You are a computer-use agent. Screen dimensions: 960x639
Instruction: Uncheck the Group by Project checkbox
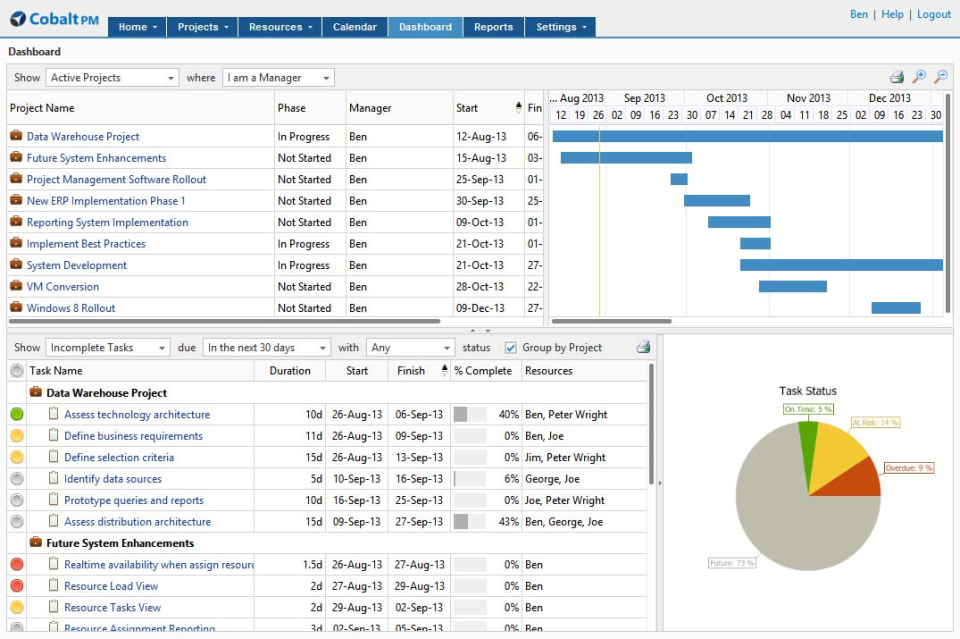coord(511,348)
